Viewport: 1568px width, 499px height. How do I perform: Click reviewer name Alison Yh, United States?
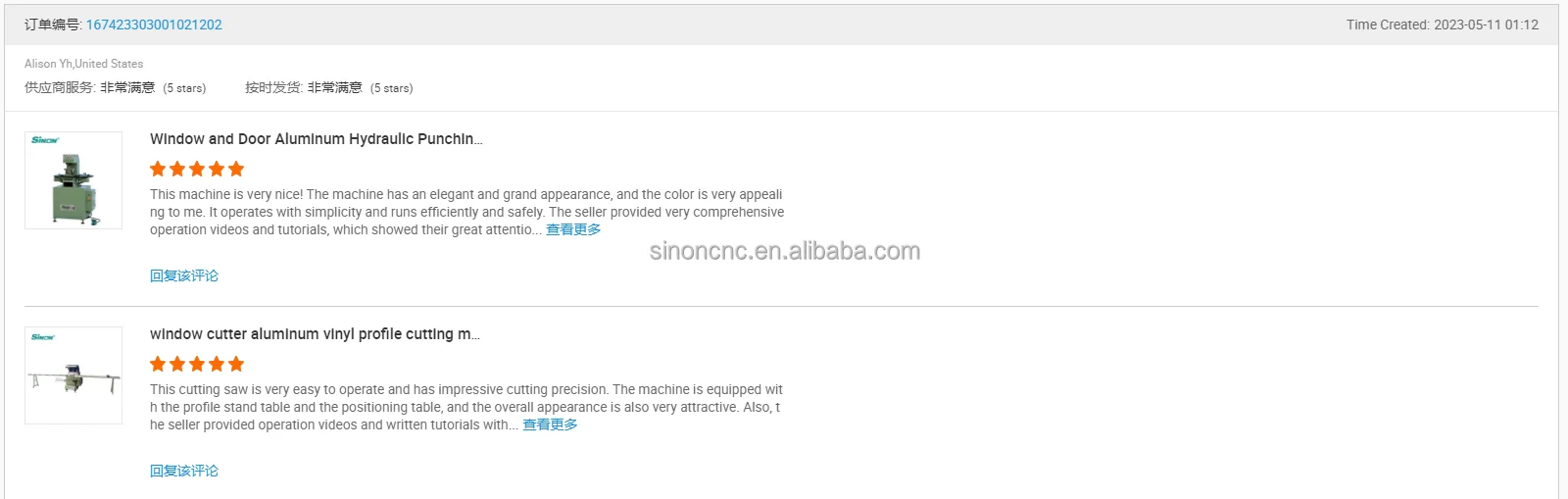(83, 64)
